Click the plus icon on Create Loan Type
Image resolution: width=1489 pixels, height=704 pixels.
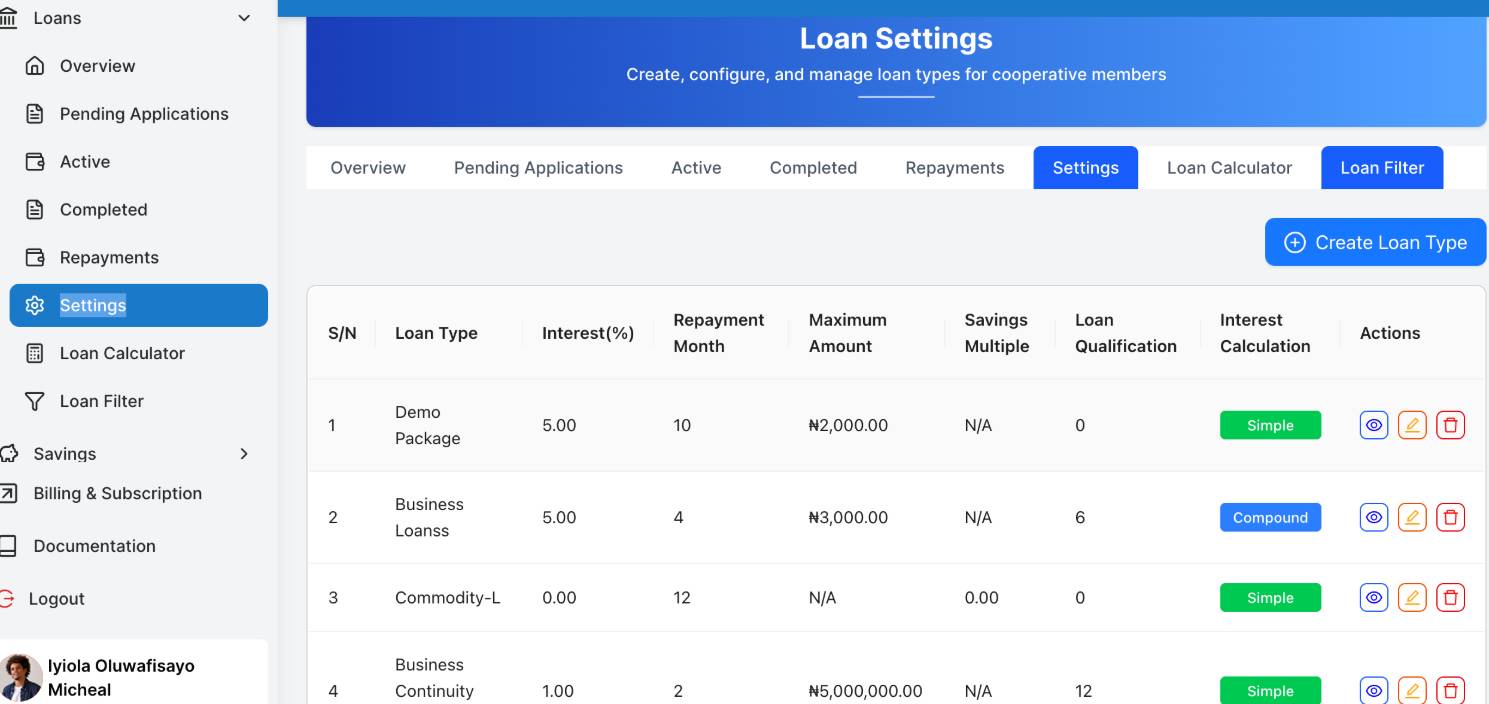pyautogui.click(x=1295, y=243)
